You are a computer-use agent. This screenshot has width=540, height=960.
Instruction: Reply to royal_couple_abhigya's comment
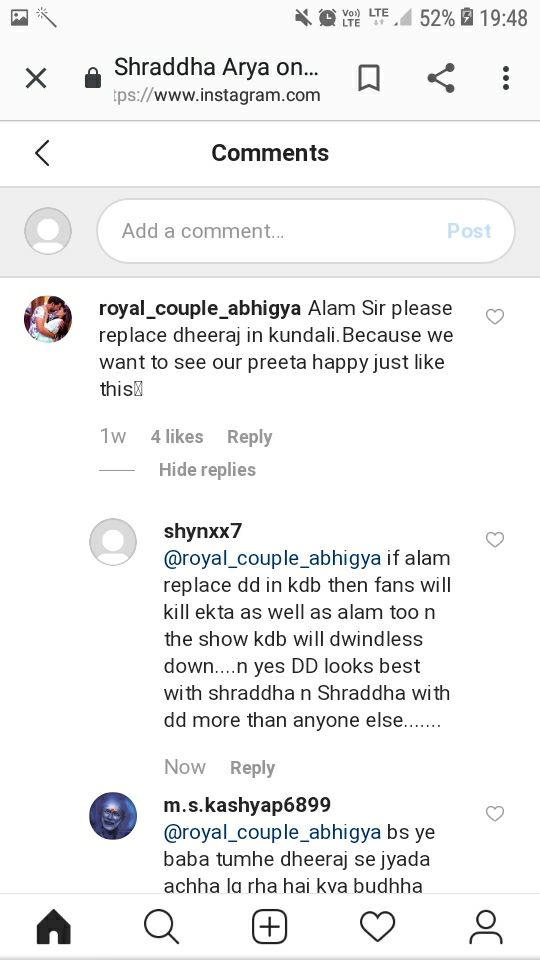pyautogui.click(x=250, y=437)
